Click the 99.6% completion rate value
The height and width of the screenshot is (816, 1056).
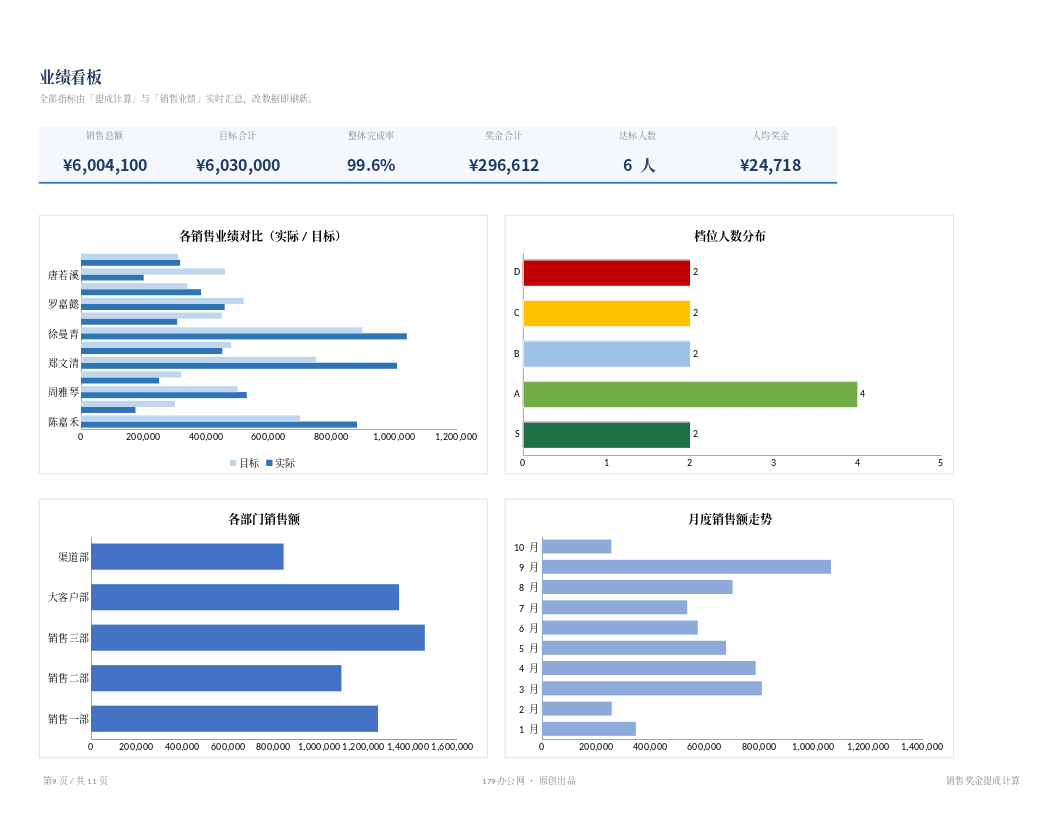371,165
